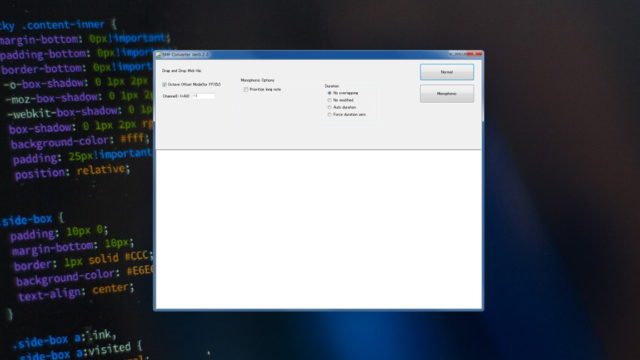Maximize the converter window
This screenshot has width=640, height=360.
click(461, 54)
